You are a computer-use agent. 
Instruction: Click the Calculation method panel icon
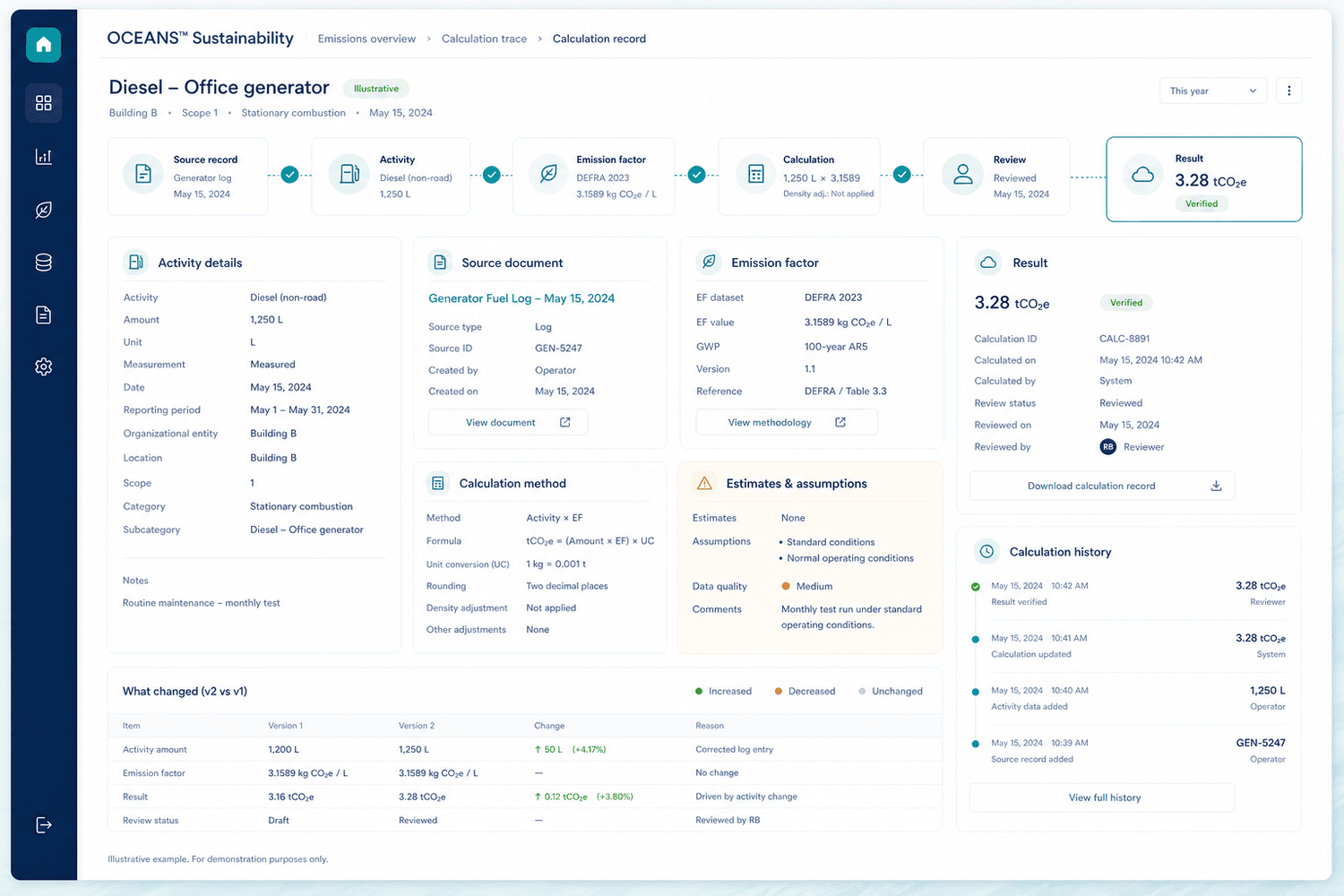437,483
